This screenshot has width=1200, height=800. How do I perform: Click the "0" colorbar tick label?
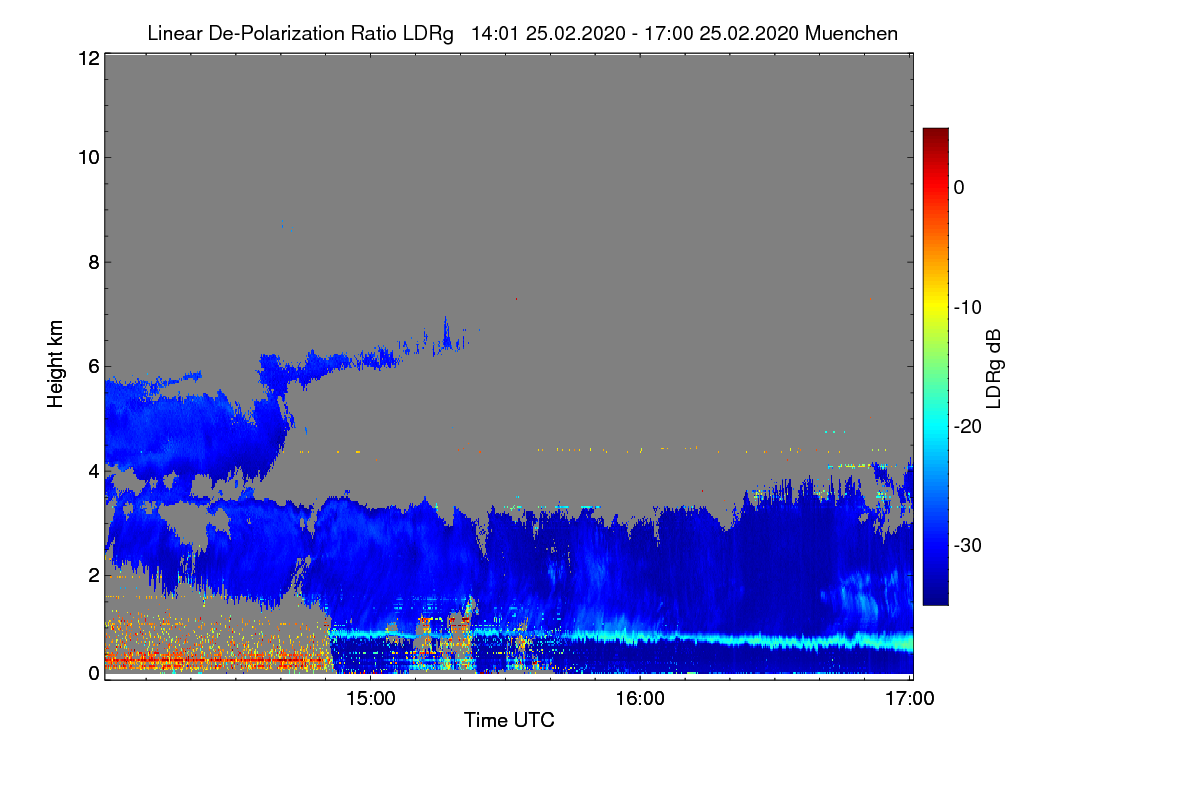point(959,187)
